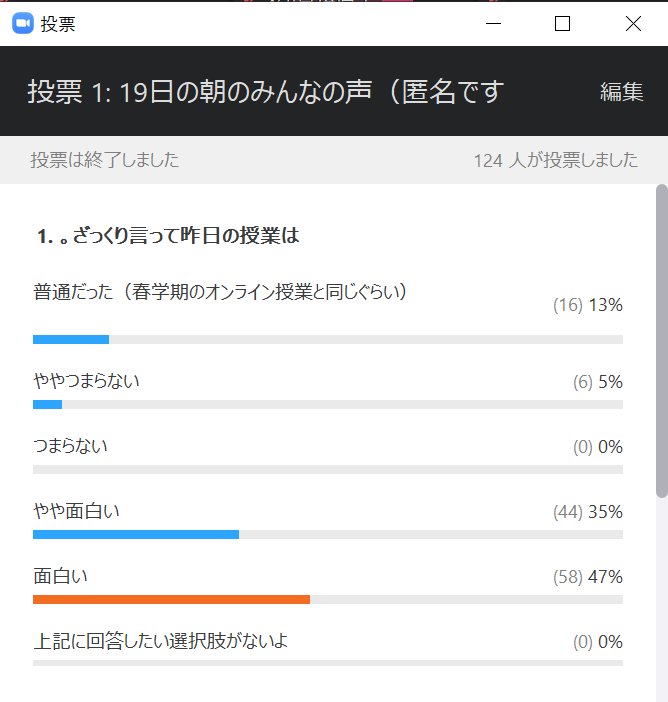Screen dimensions: 668x702
Task: Click the 投票は終了しました status text
Action: point(105,160)
